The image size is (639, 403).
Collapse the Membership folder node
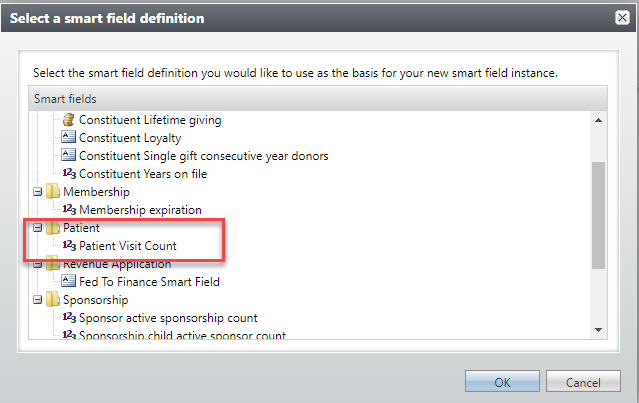(x=38, y=192)
